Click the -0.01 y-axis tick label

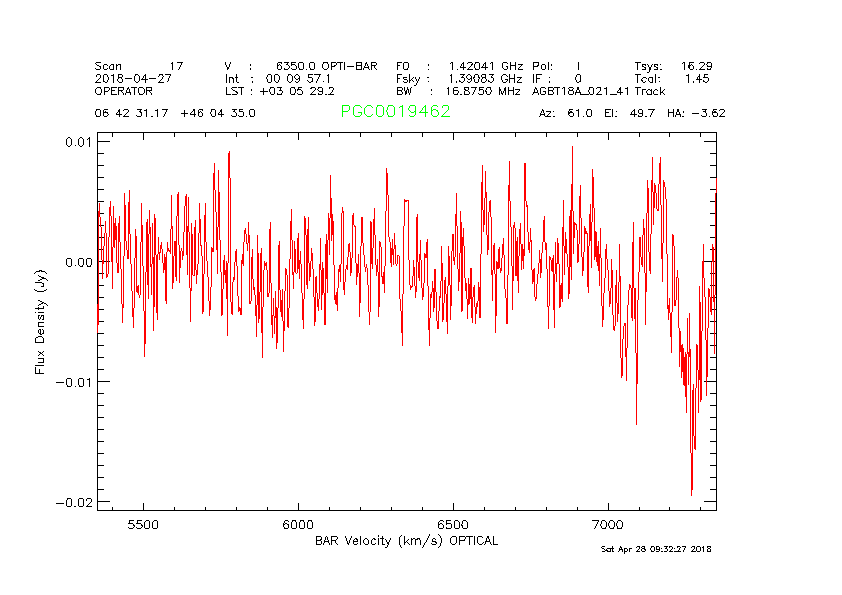[x=72, y=382]
